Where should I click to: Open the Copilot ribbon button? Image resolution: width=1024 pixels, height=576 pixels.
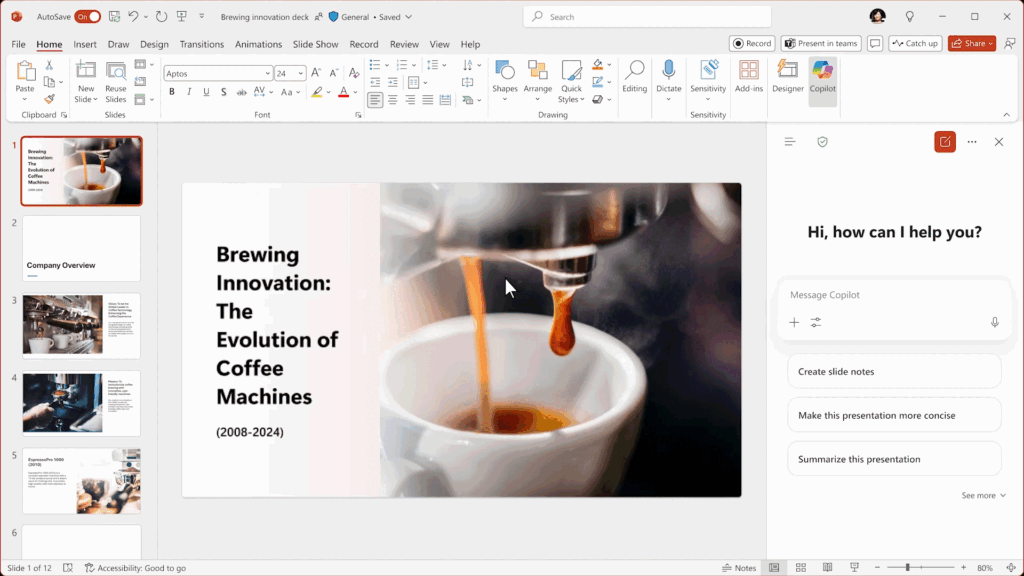point(822,76)
